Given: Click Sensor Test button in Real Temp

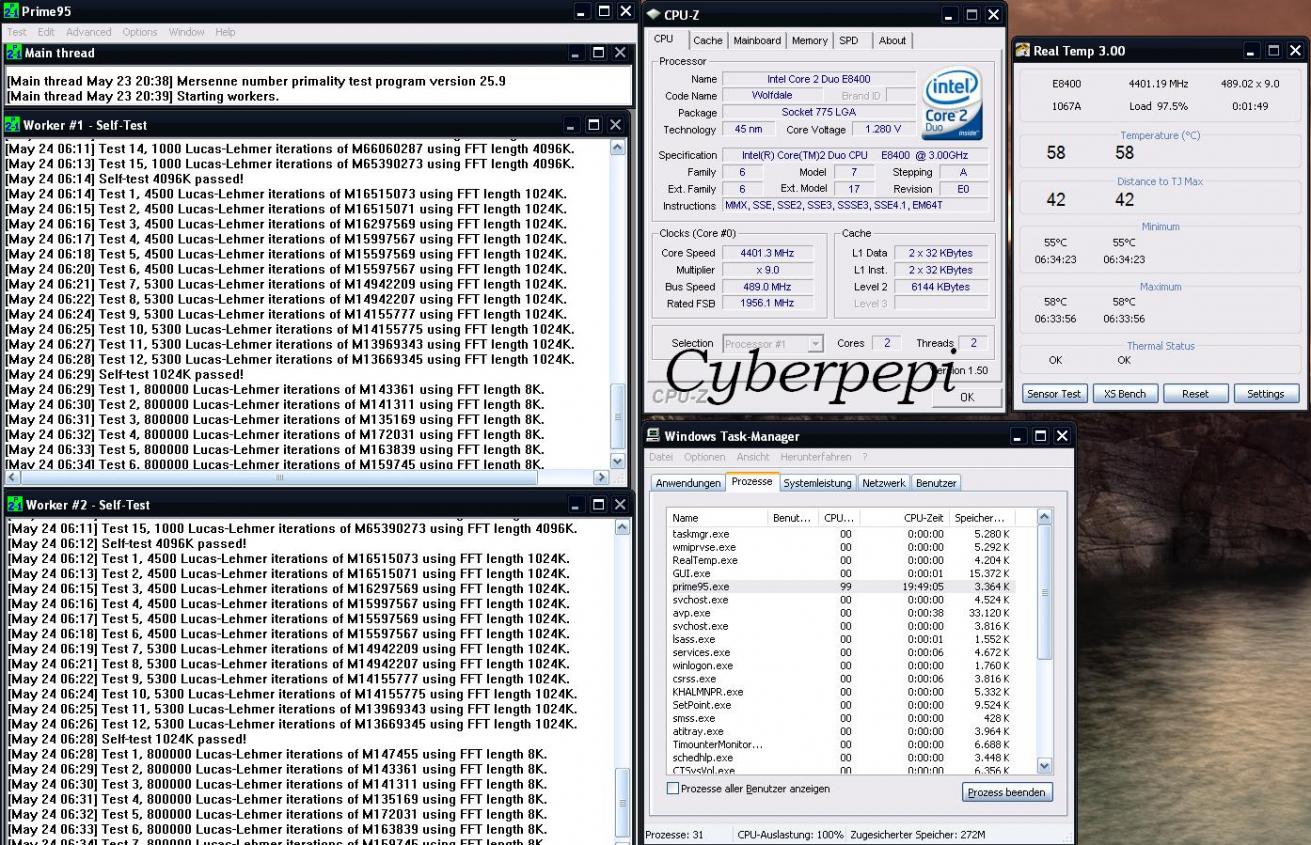Looking at the screenshot, I should click(1054, 394).
